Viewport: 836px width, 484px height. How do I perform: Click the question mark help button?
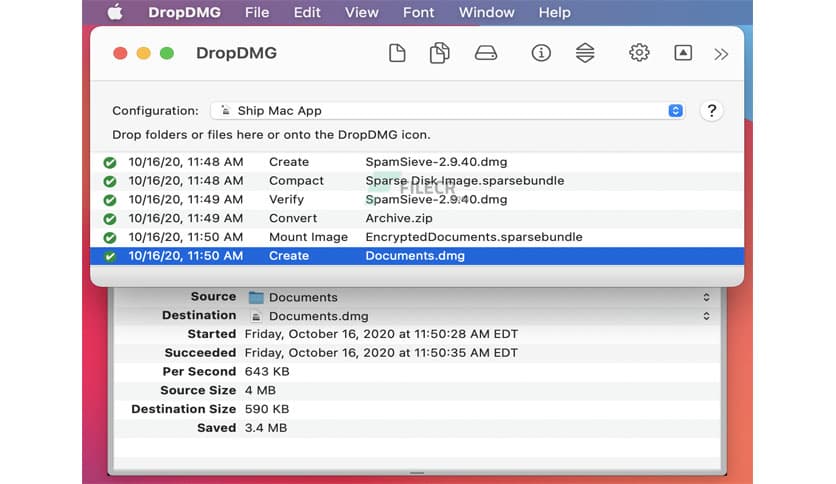[x=711, y=111]
